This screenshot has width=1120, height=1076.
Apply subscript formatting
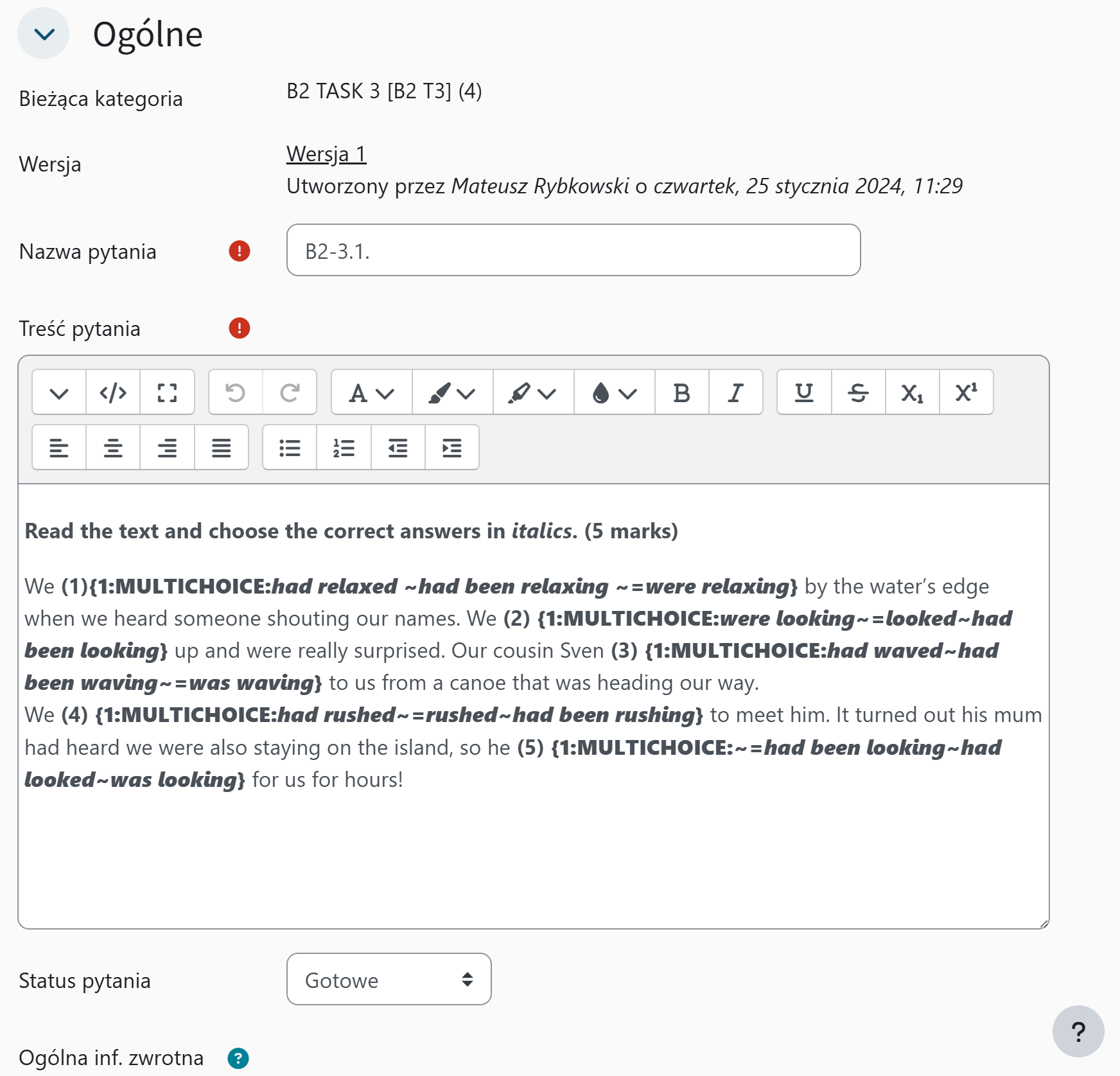point(912,392)
